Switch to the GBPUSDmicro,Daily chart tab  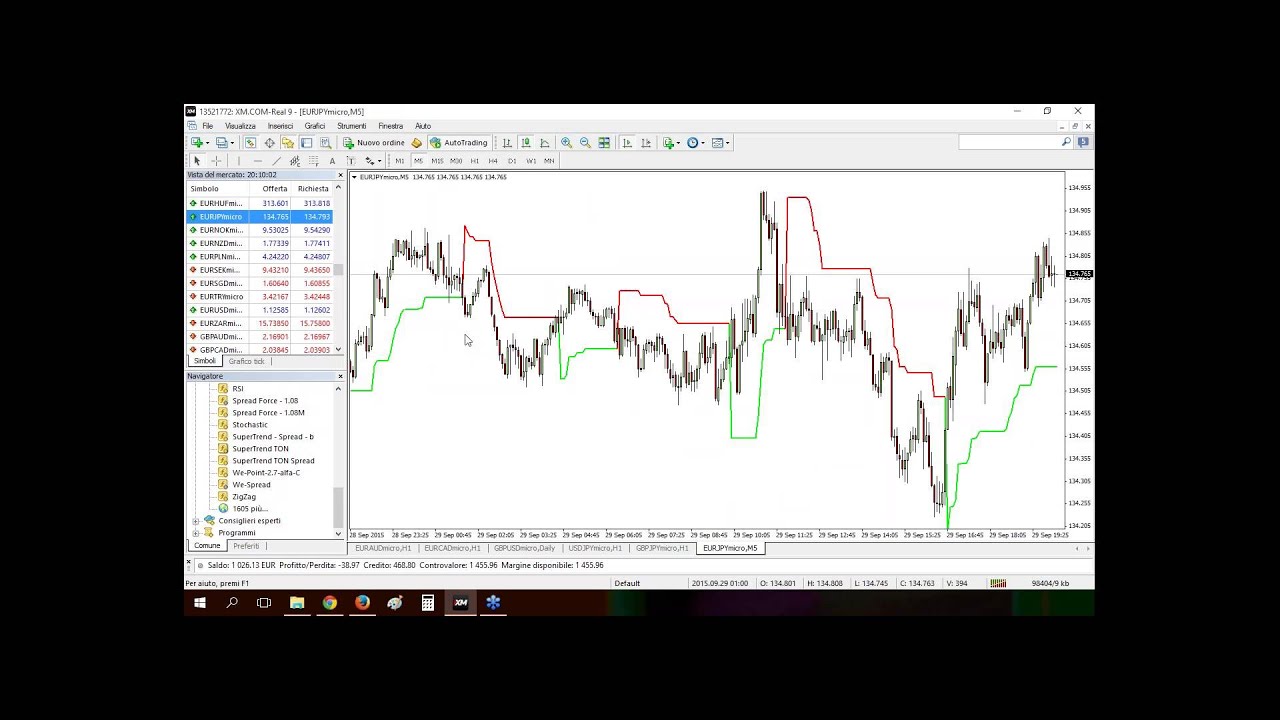pos(524,548)
